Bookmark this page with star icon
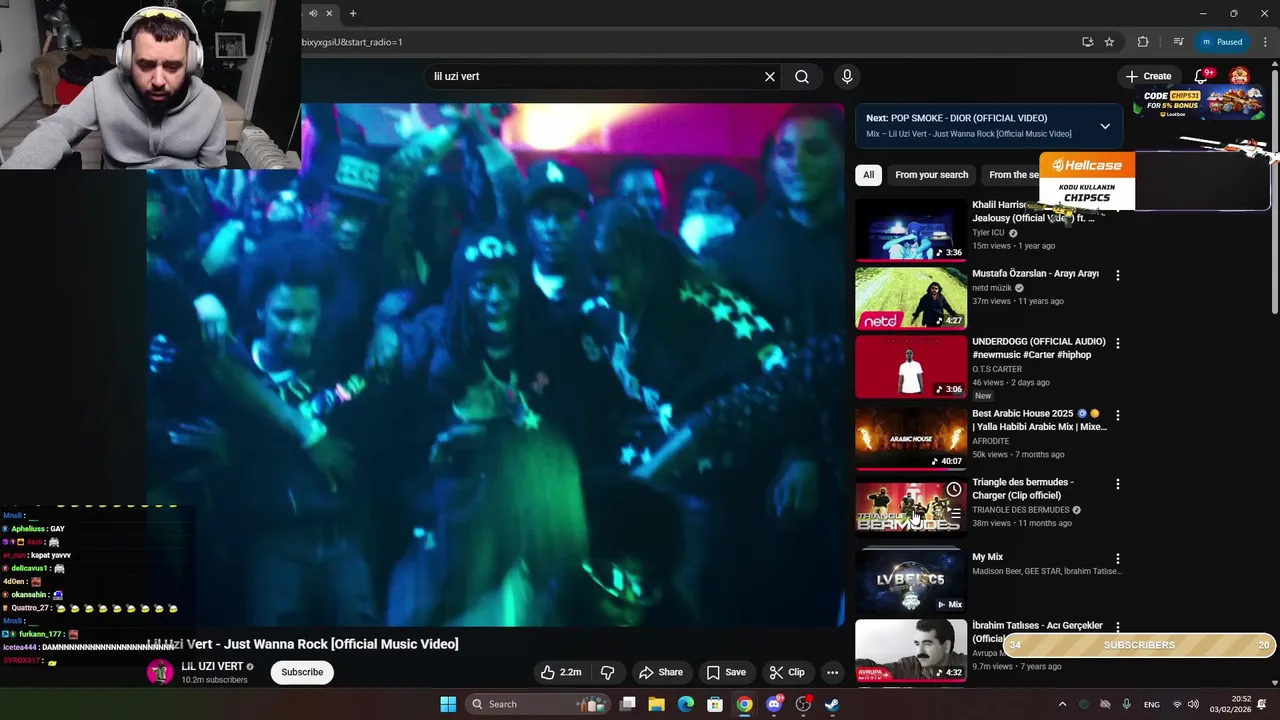The height and width of the screenshot is (720, 1280). [1109, 42]
